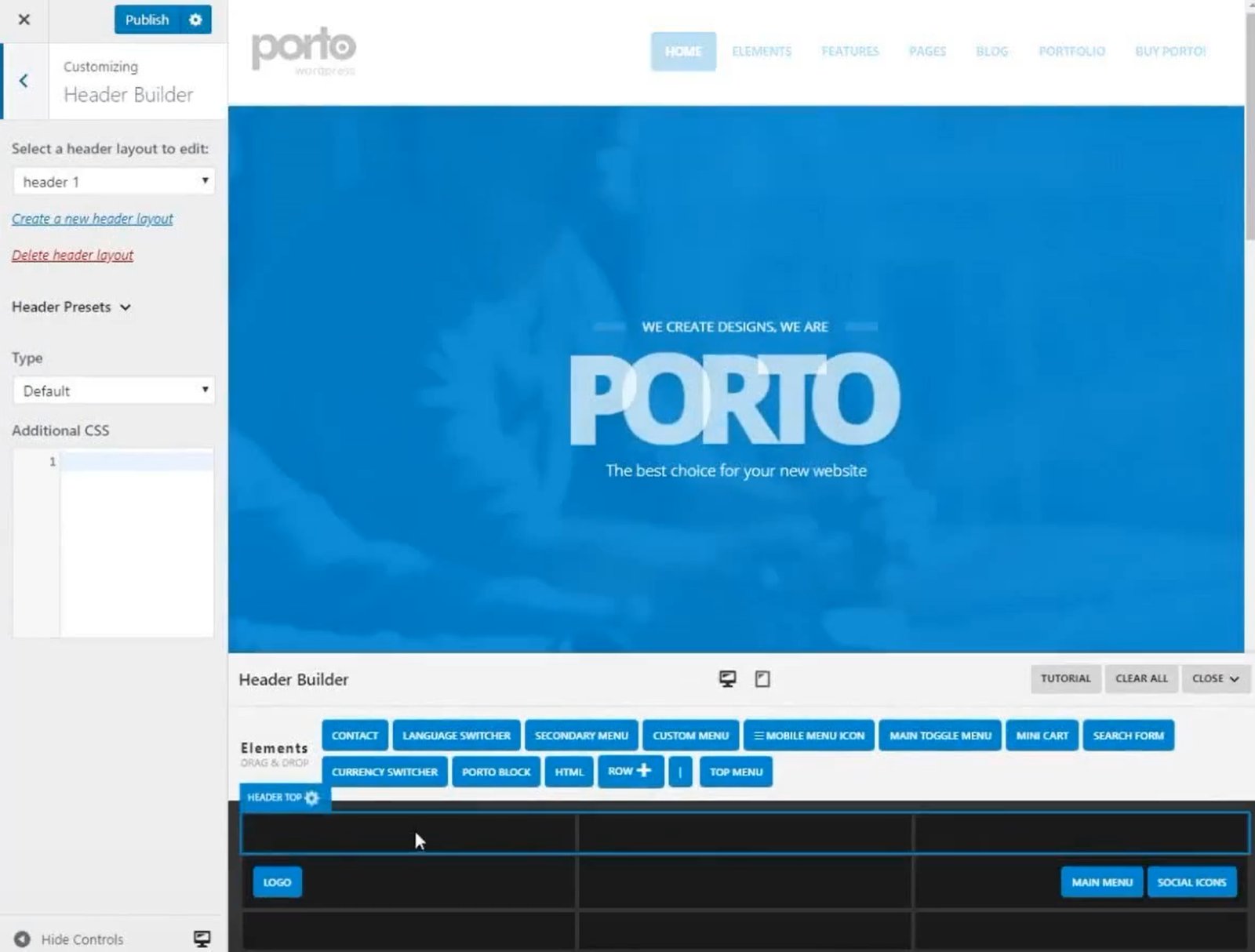This screenshot has width=1255, height=952.
Task: Click Create a new header layout link
Action: click(x=93, y=219)
